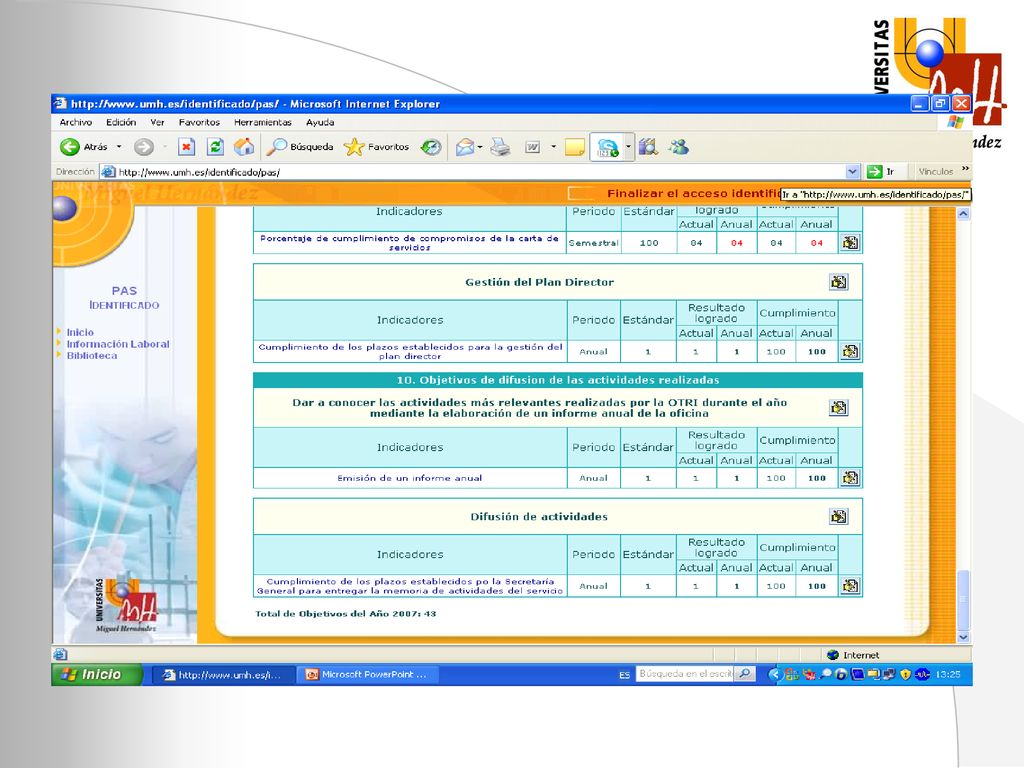Click the icon beside Gestión del Plan Director
Image resolution: width=1024 pixels, height=768 pixels.
839,282
